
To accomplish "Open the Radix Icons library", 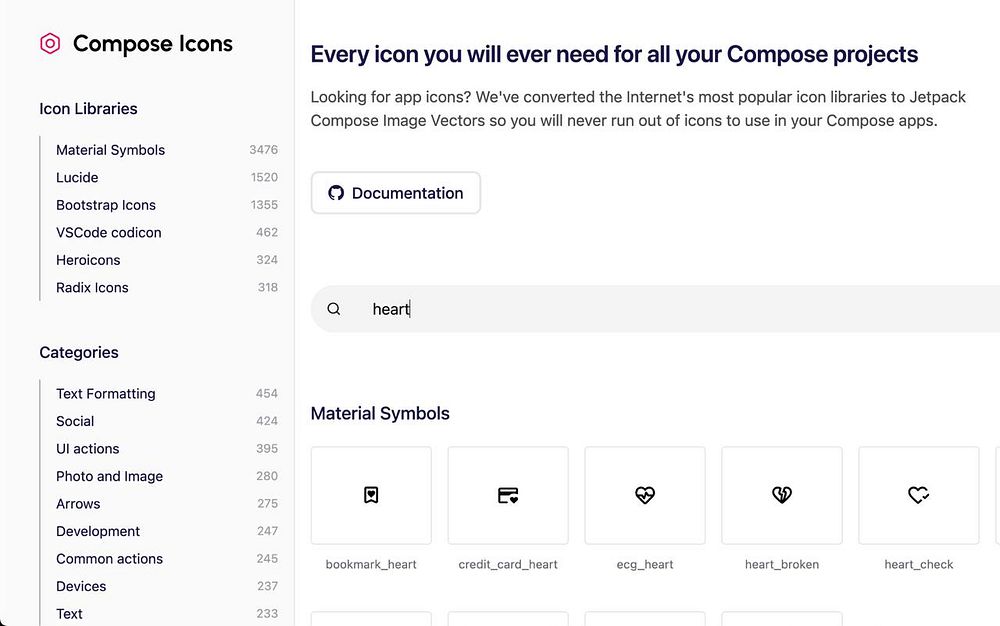I will tap(92, 287).
